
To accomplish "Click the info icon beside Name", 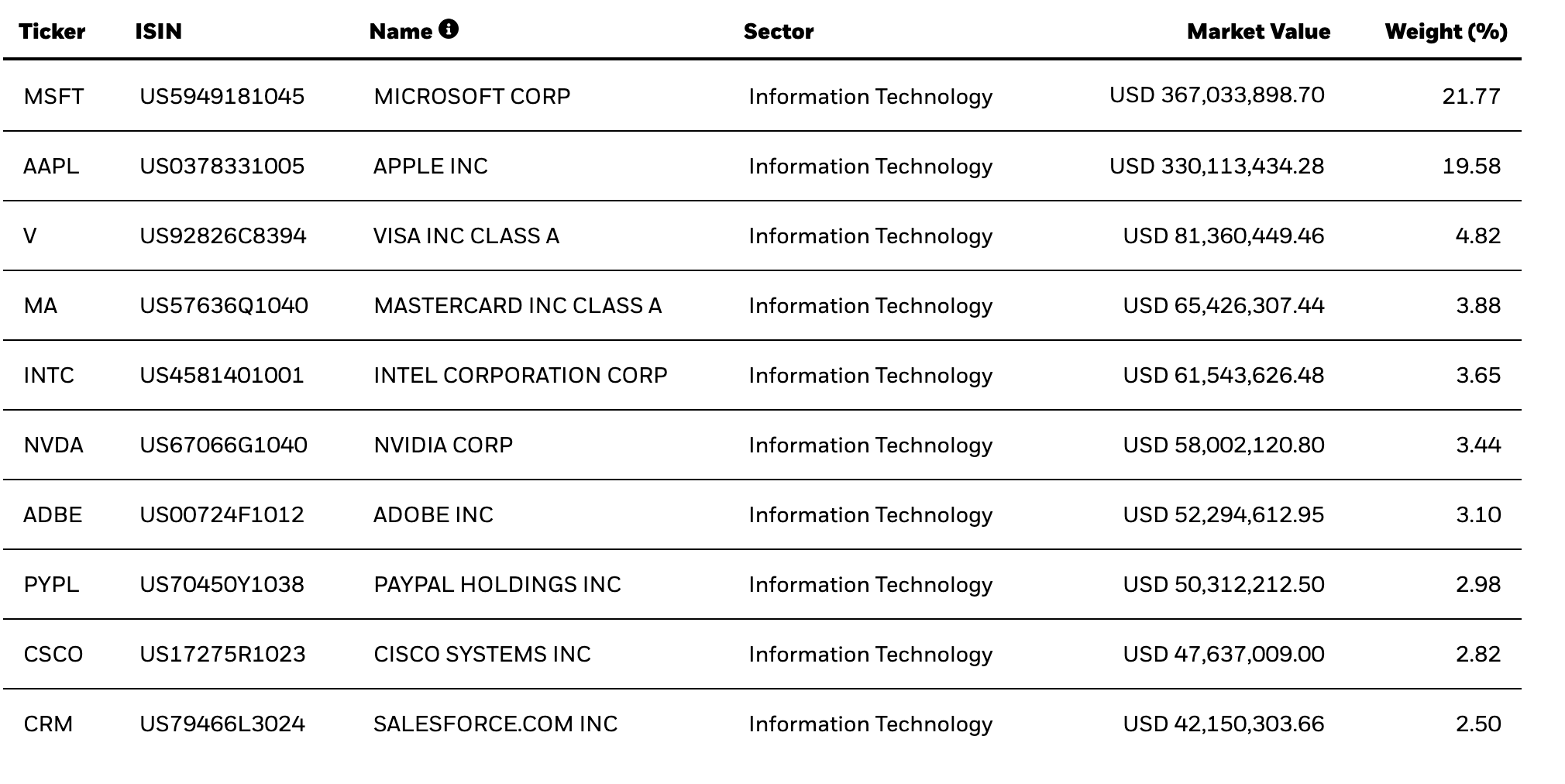I will [448, 29].
